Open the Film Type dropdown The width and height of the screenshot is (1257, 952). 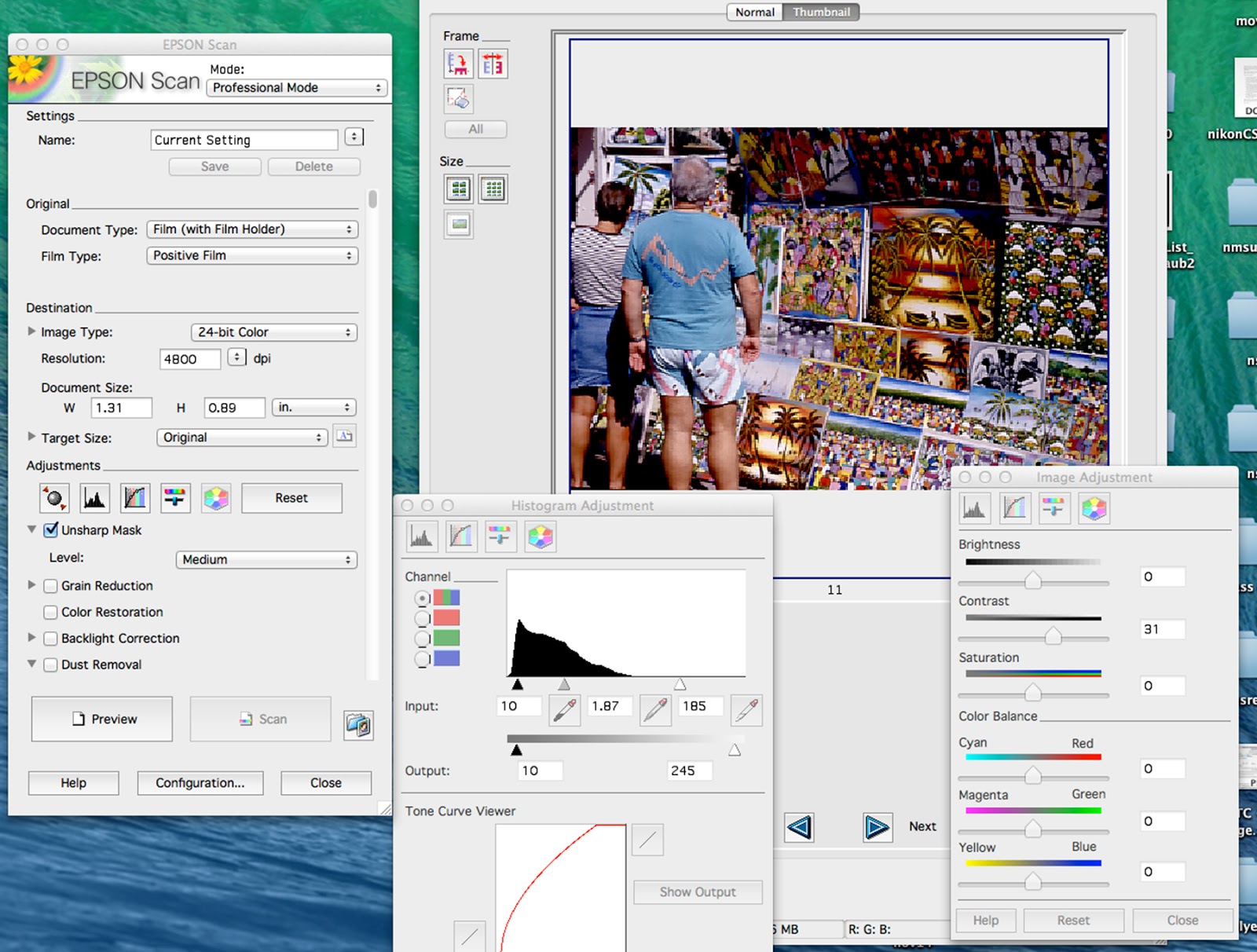tap(252, 255)
